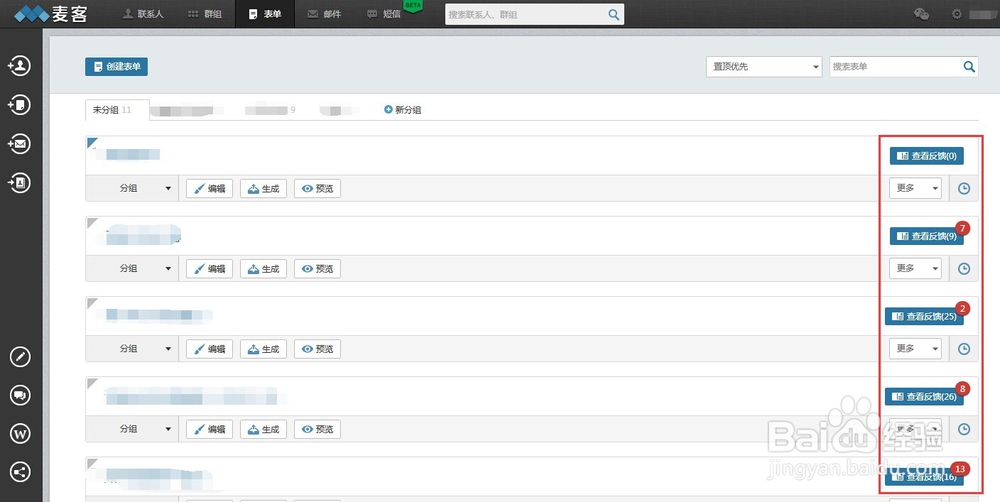Click 生成 on 查看反馈(26) form
This screenshot has width=1000, height=502.
(x=263, y=429)
